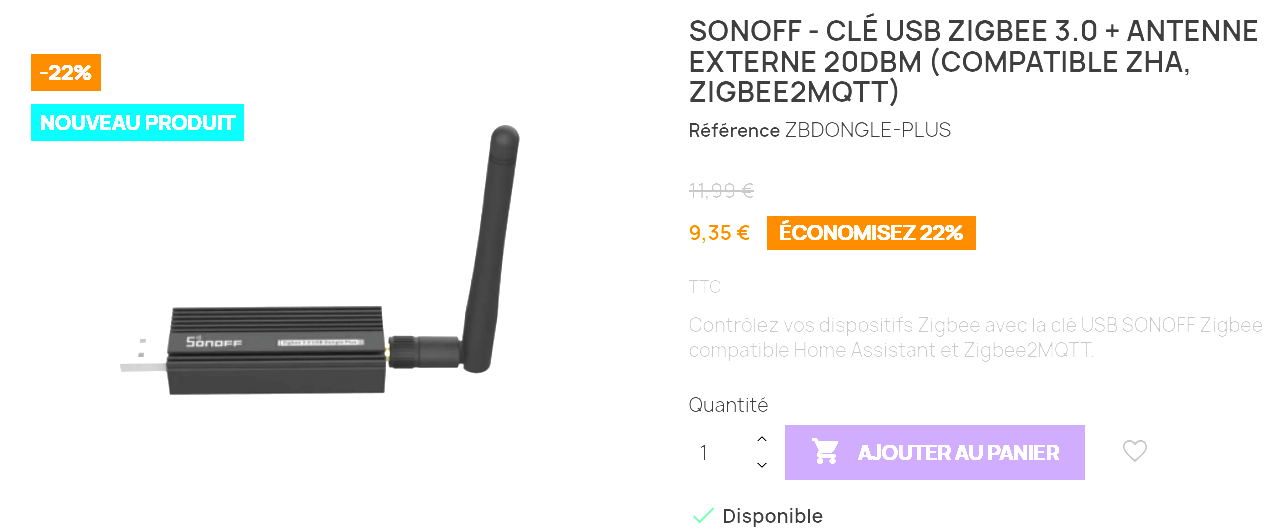Image resolution: width=1266 pixels, height=530 pixels.
Task: Click the green Disponible checkmark icon
Action: [703, 516]
